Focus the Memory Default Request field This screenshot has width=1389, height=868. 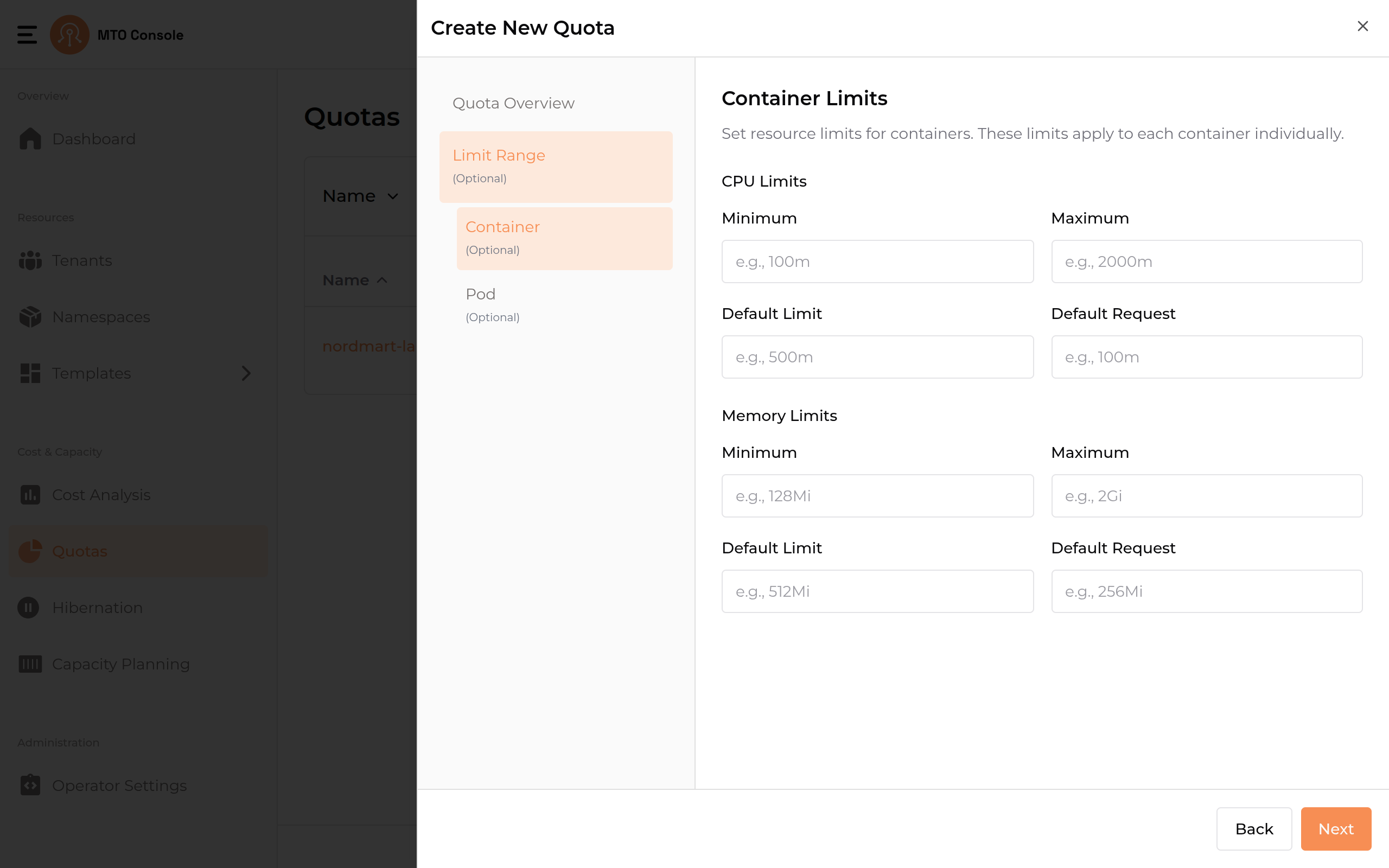point(1207,591)
